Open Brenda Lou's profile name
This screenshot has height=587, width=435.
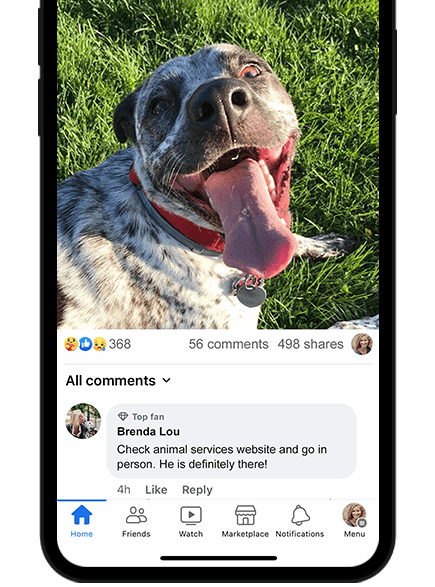tap(148, 431)
